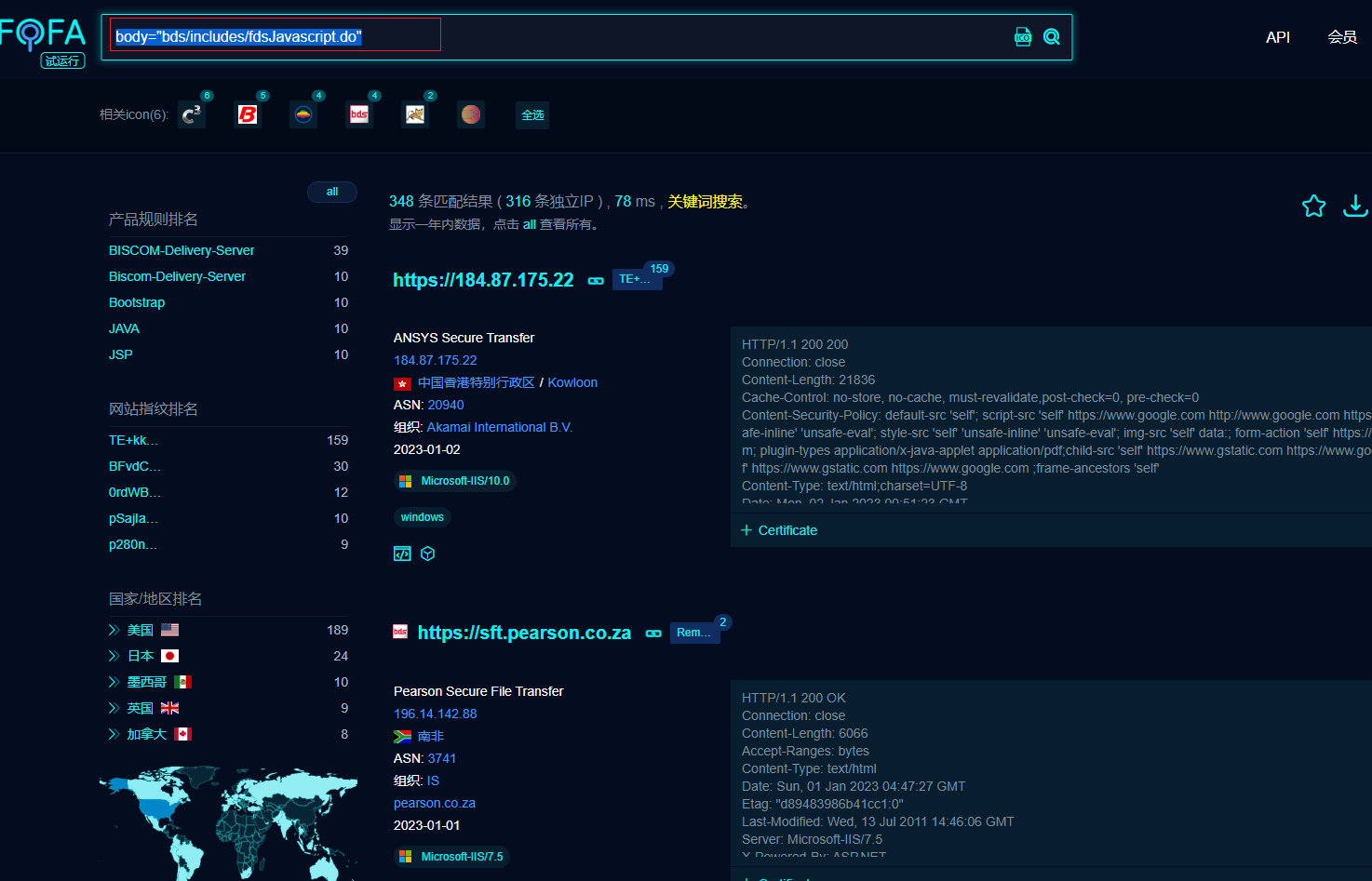Click the pearson.co.za domain link
Screen dimensions: 1372x881
pos(435,803)
